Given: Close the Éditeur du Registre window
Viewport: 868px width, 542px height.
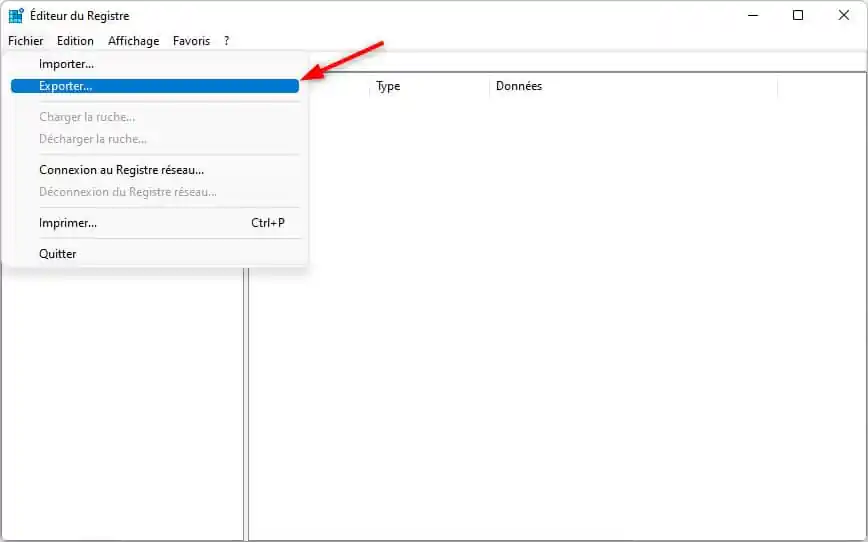Looking at the screenshot, I should point(844,16).
